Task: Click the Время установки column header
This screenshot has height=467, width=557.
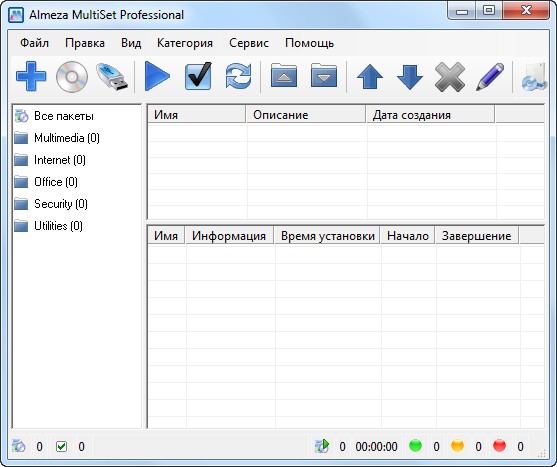Action: click(x=327, y=236)
